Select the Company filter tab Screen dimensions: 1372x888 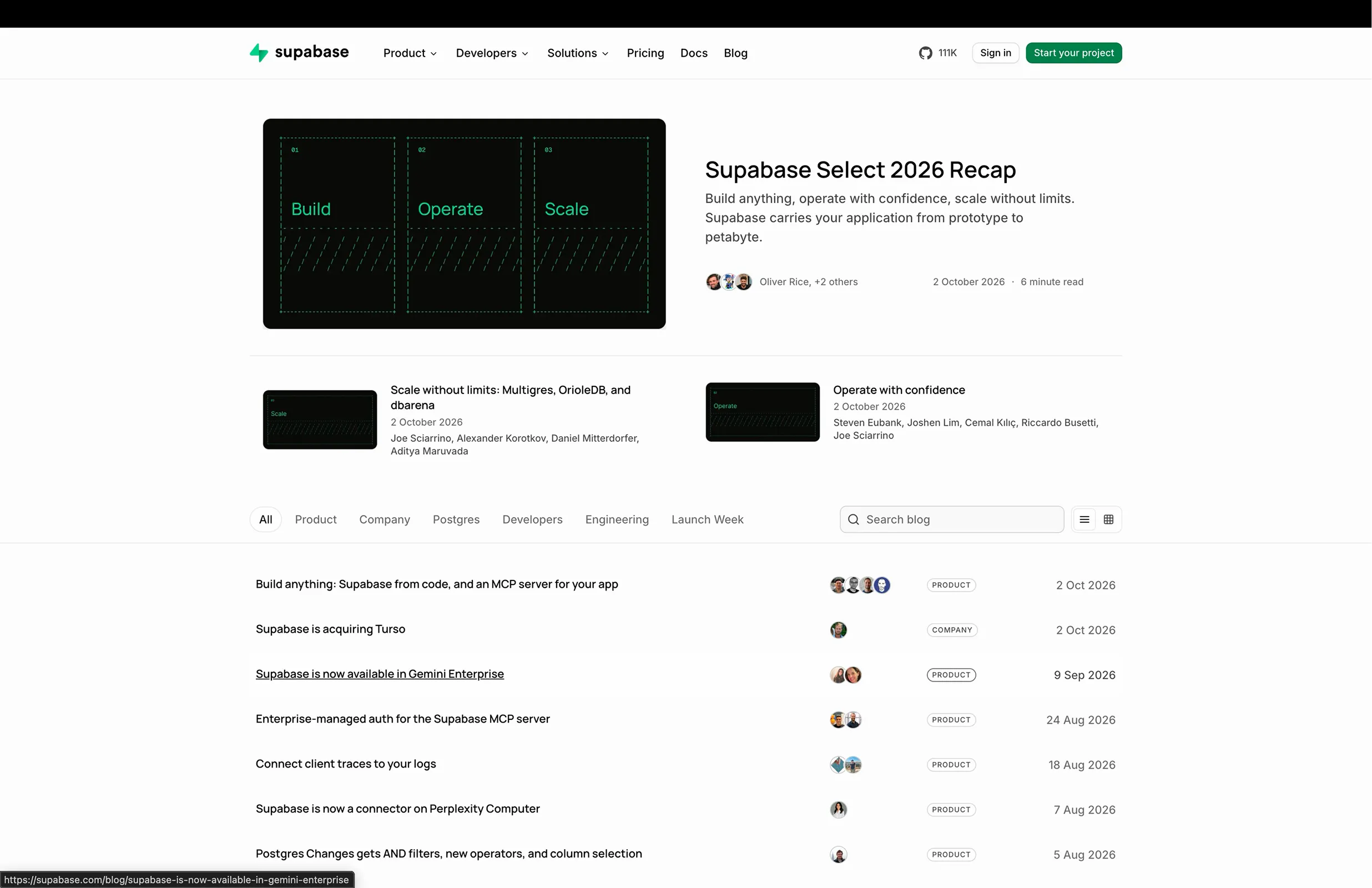click(385, 519)
